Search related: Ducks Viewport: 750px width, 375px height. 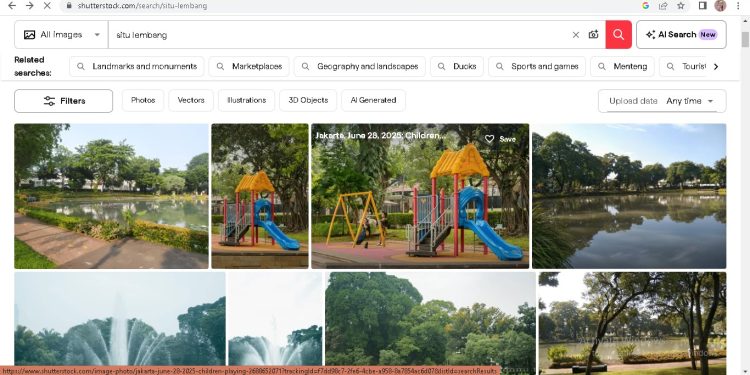tap(457, 66)
